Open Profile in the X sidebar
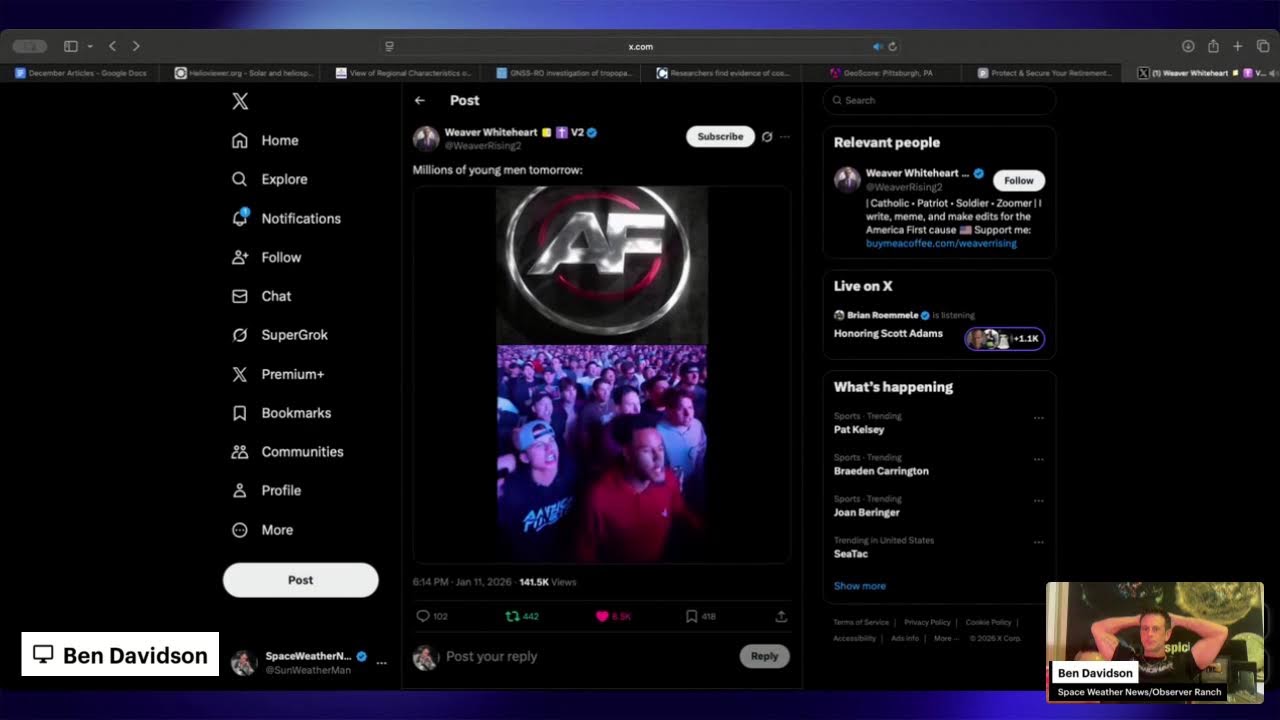Viewport: 1280px width, 720px height. coord(267,491)
